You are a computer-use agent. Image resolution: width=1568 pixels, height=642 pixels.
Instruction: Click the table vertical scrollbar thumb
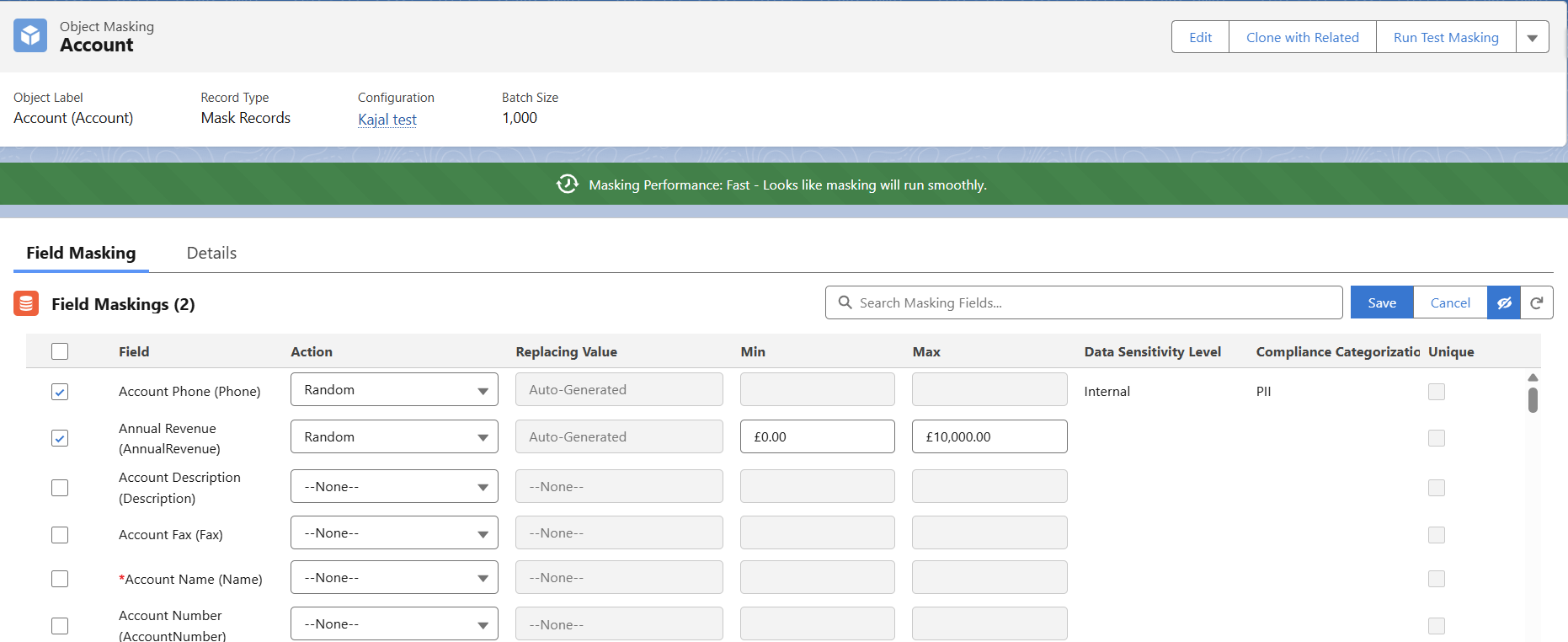tap(1533, 400)
